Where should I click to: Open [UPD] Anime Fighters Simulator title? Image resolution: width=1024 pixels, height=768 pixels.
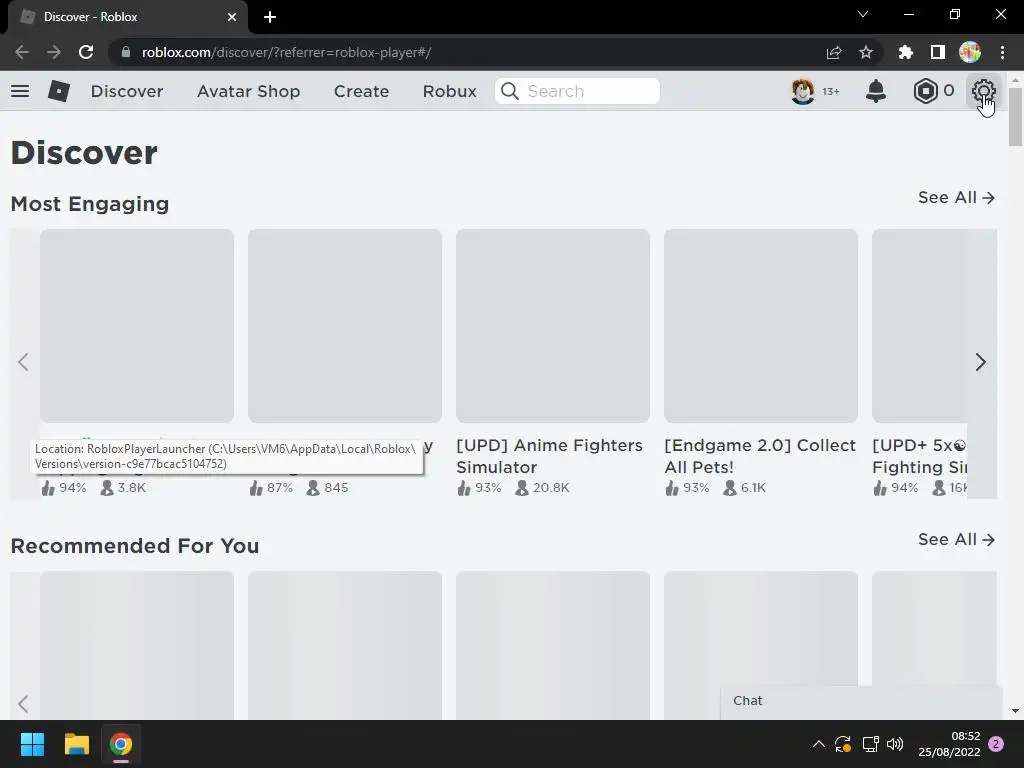[549, 456]
